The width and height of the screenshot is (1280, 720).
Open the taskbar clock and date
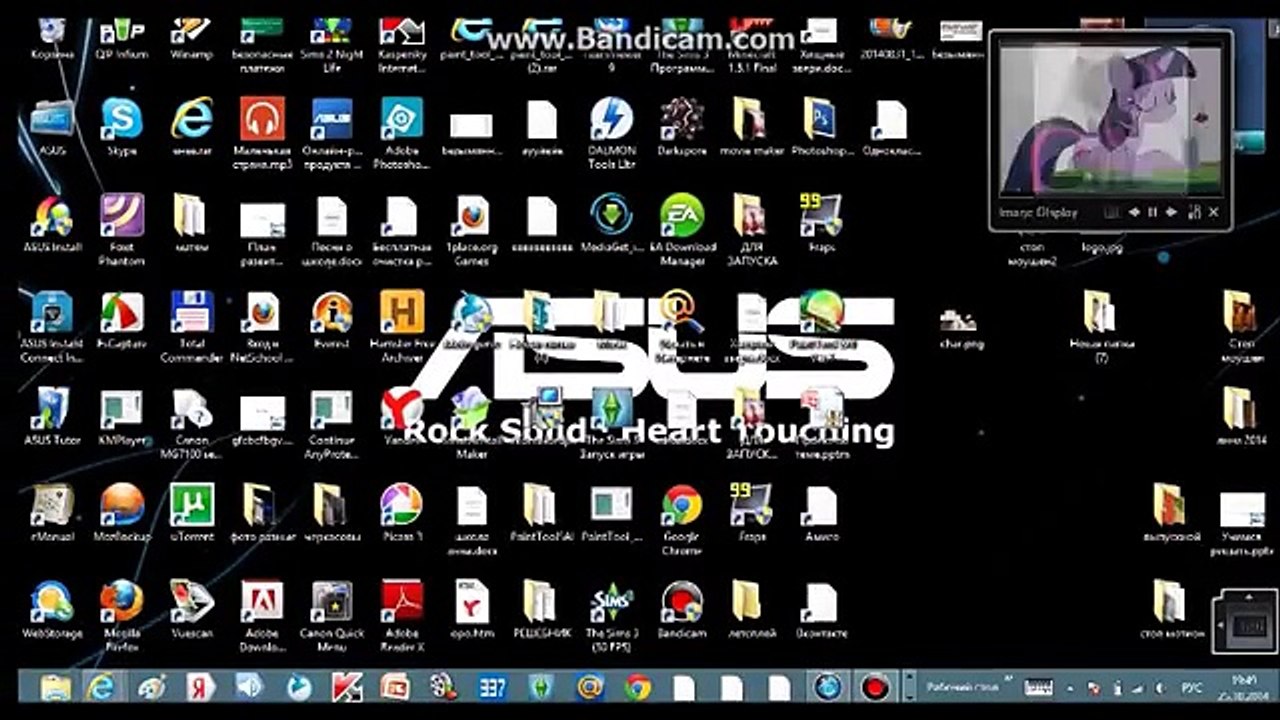(1243, 687)
